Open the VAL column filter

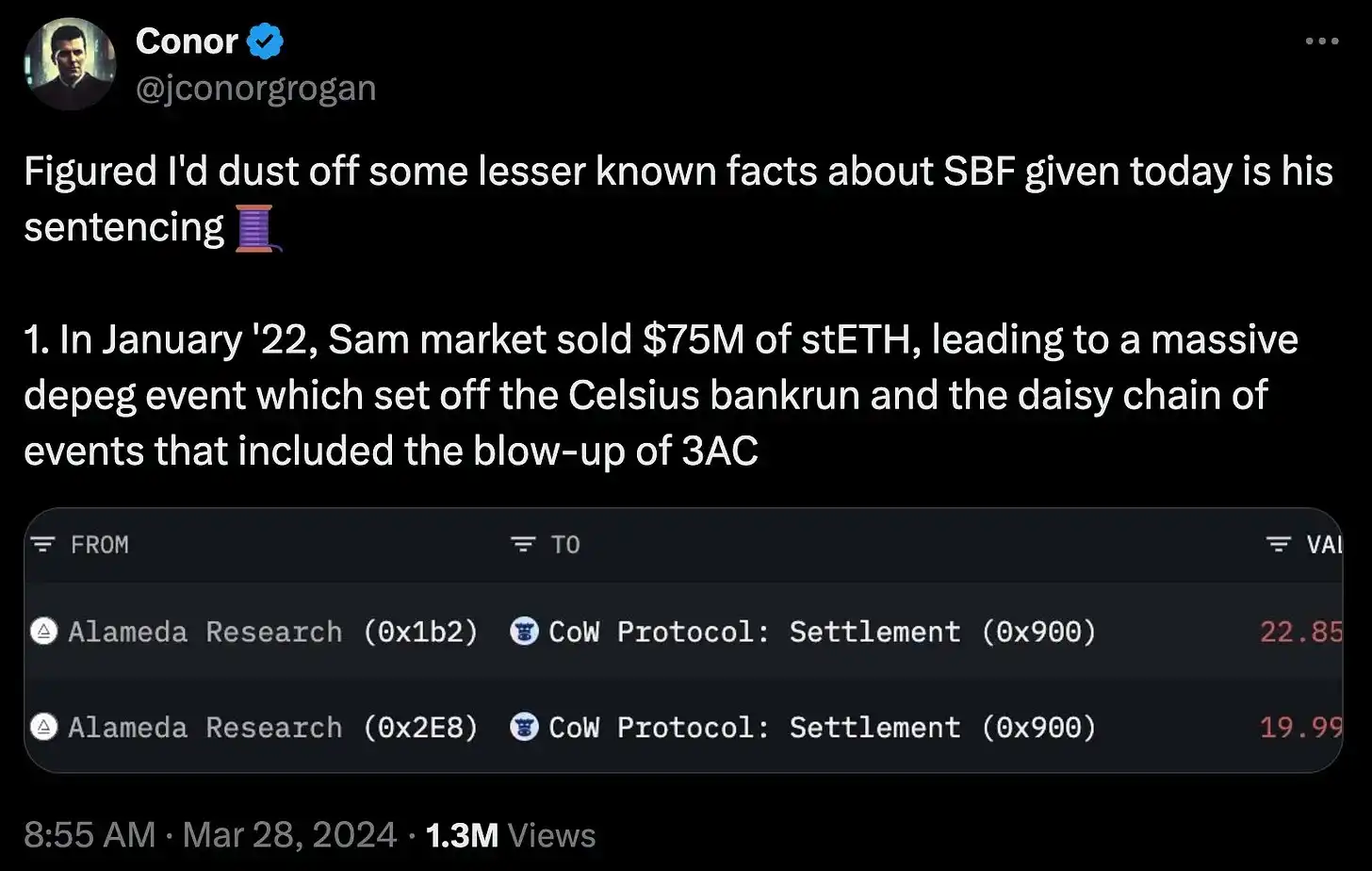coord(1279,545)
